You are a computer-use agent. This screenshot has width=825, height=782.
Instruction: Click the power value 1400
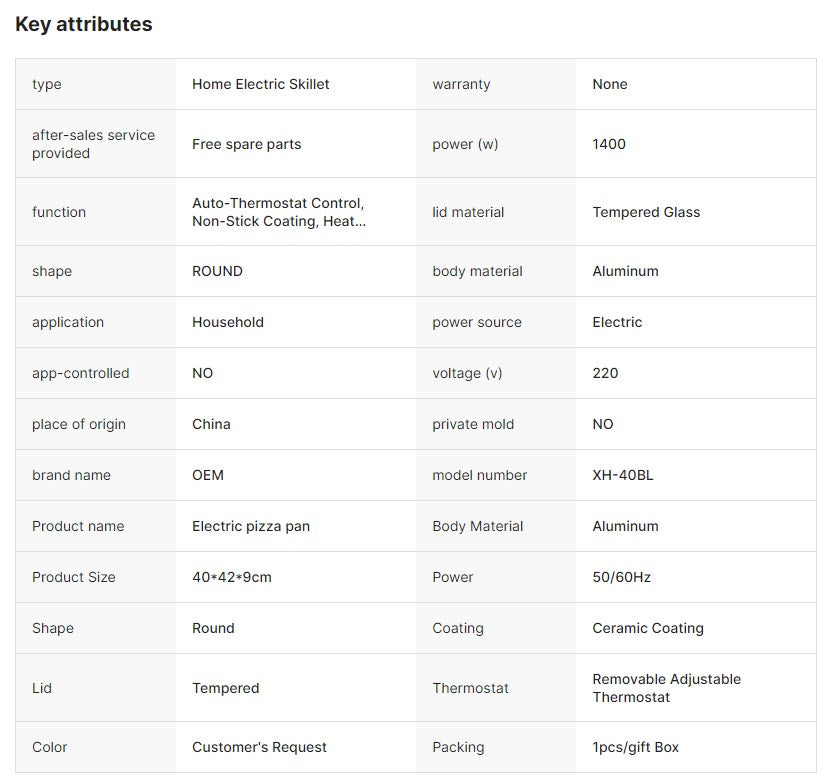pos(609,144)
